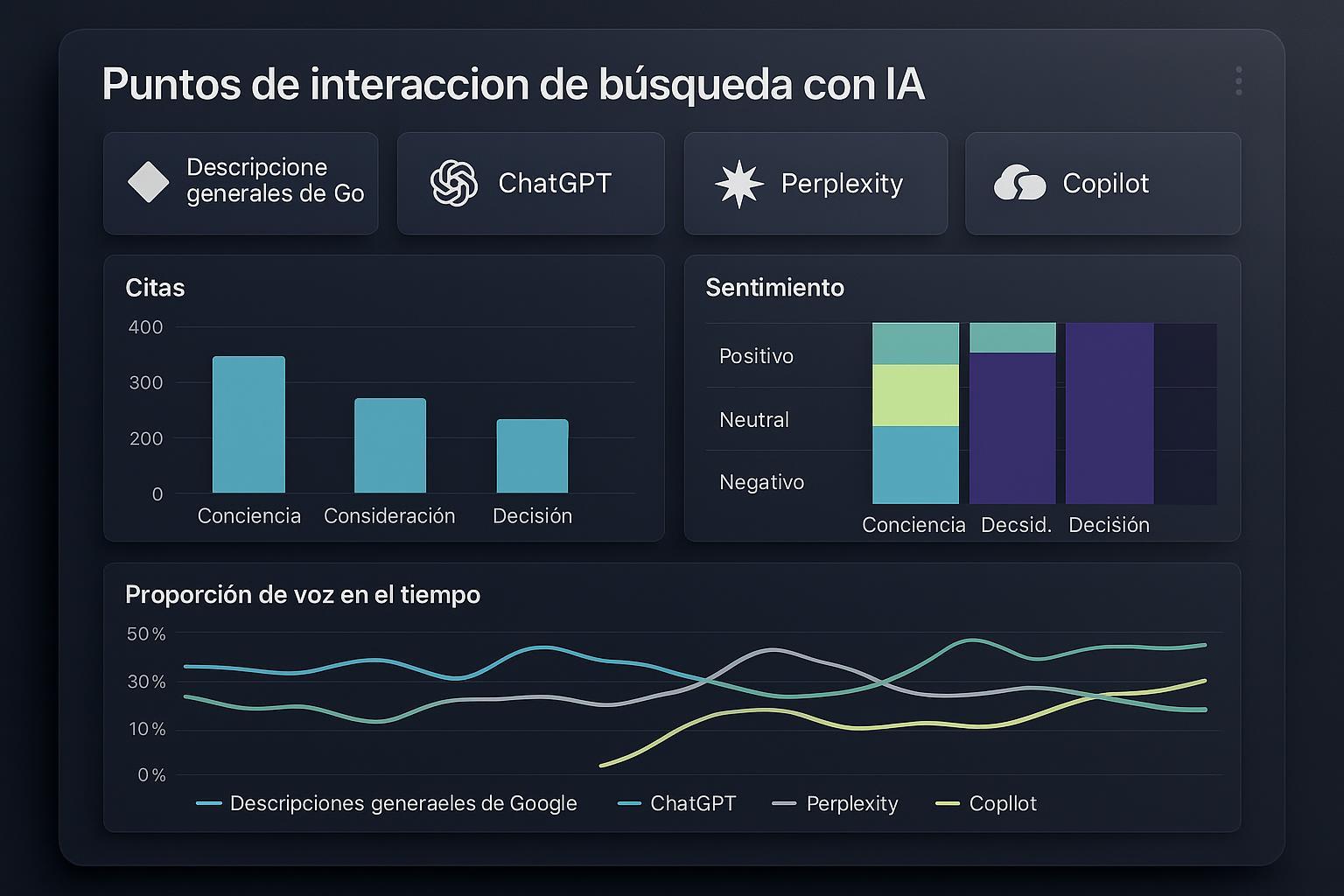
Task: Click the 'Conciencia' label under Citas chart
Action: tap(249, 516)
